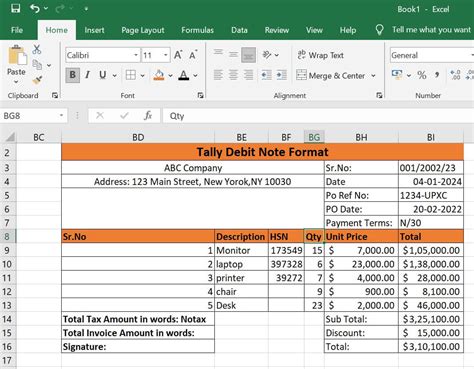
Task: Click Select All corner triangle
Action: click(11, 137)
